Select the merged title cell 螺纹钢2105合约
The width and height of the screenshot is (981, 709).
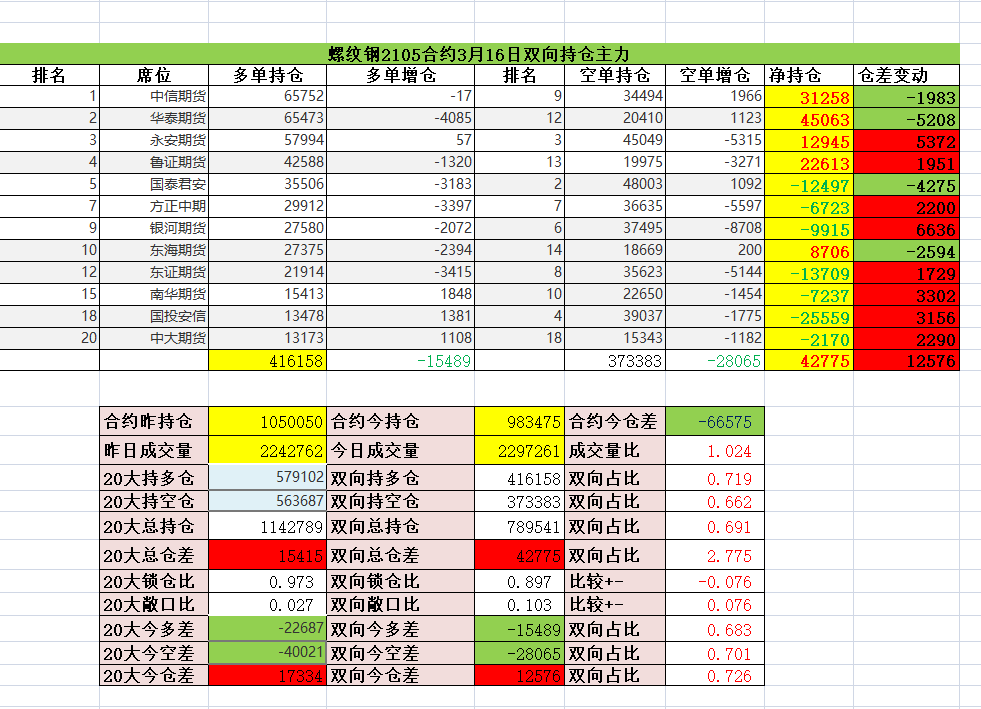point(479,54)
